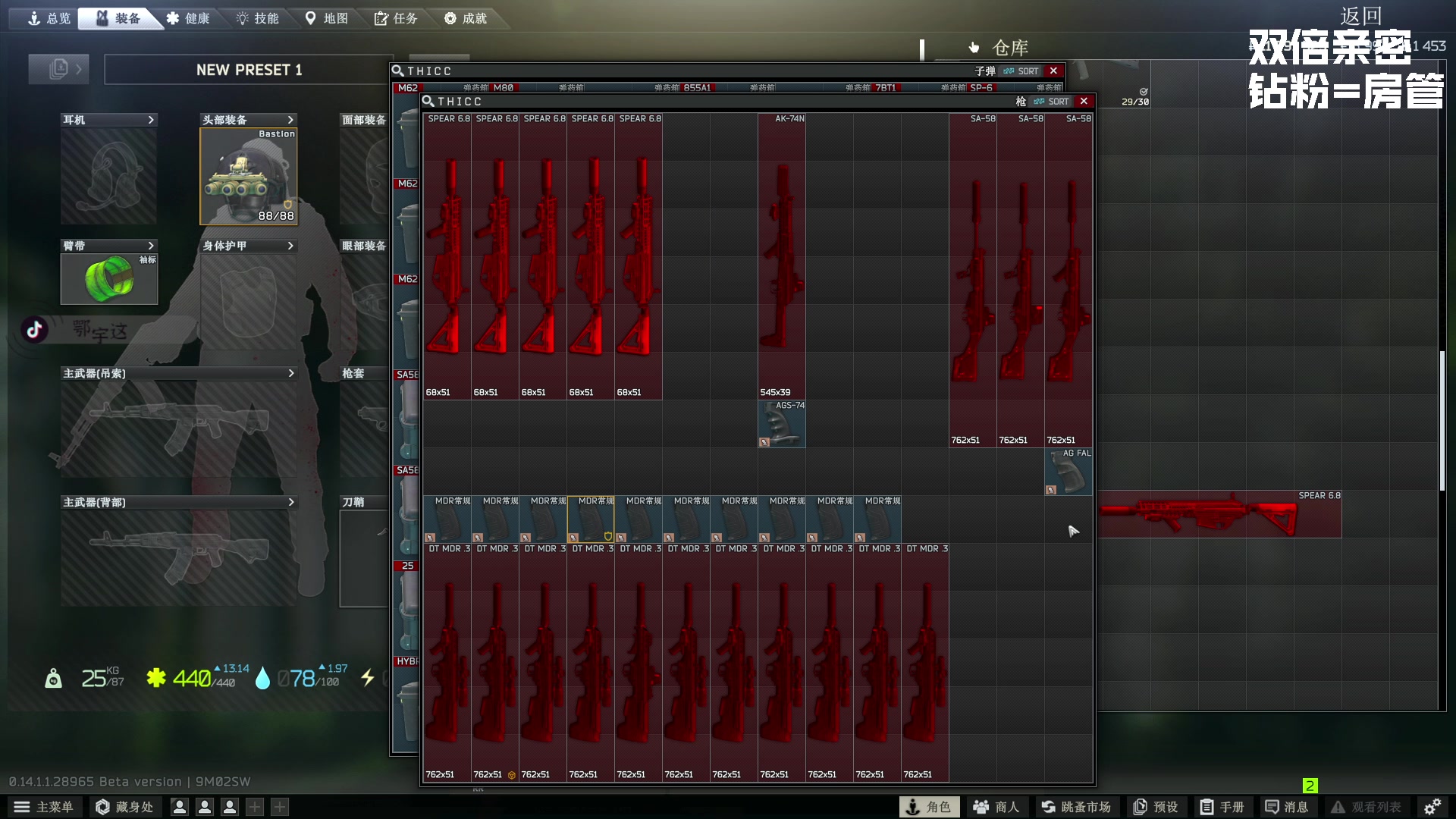Select the third group member avatar icon
This screenshot has width=1456, height=819.
(230, 807)
